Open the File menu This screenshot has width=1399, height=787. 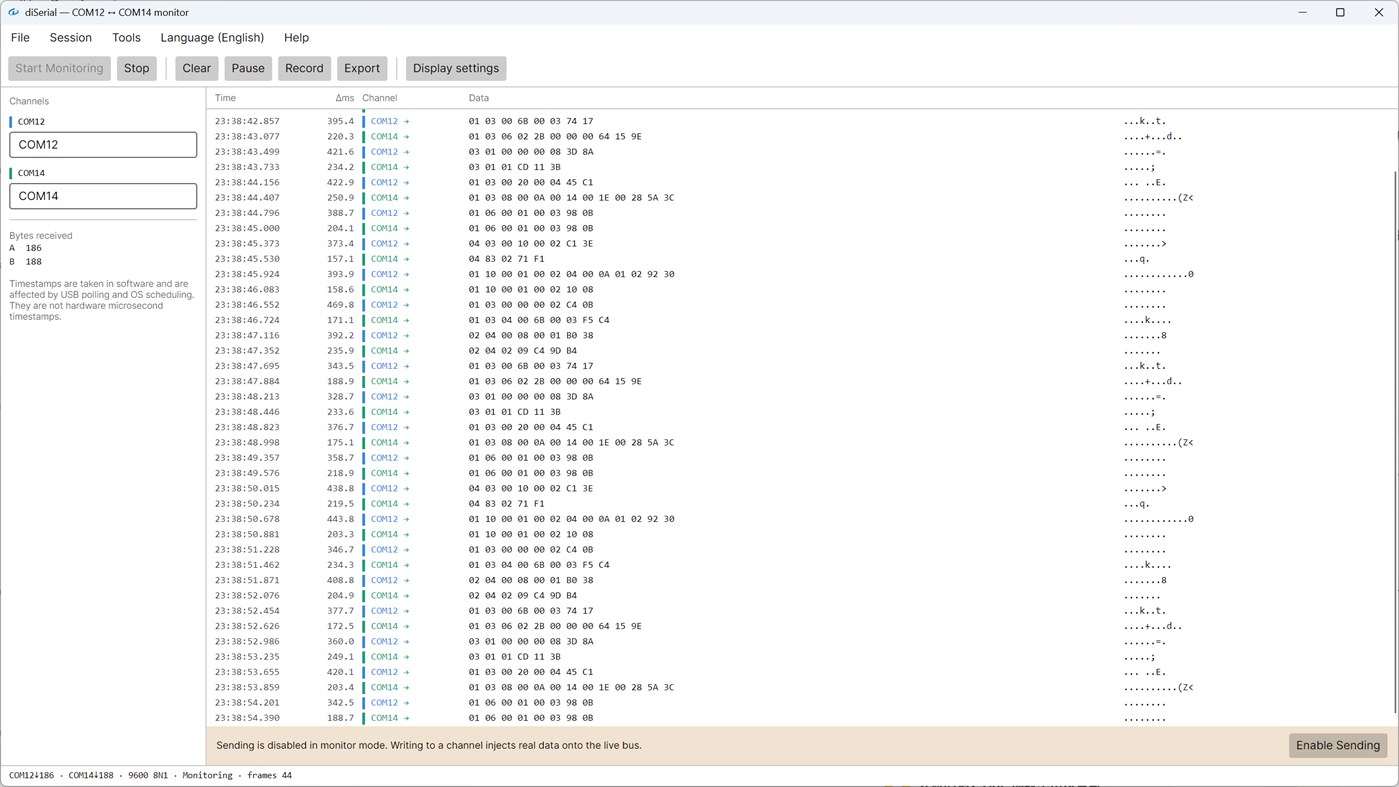pyautogui.click(x=20, y=38)
